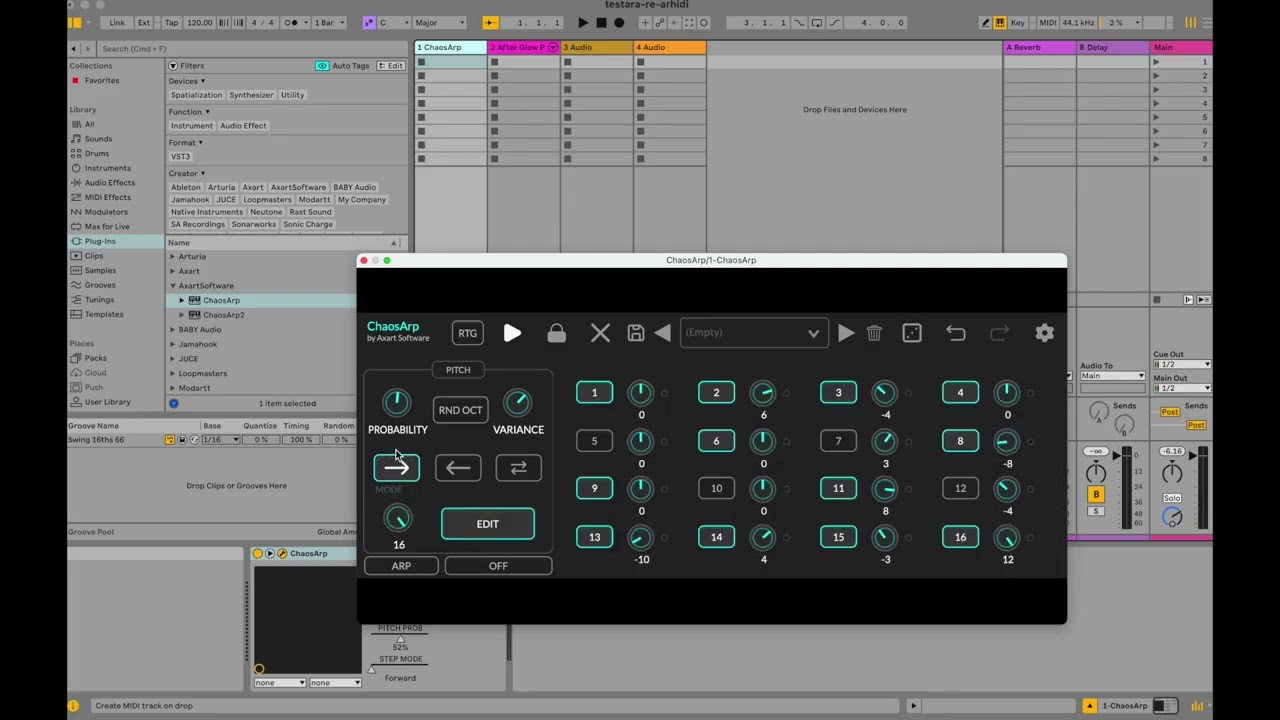Select the forward arrow step mode
The image size is (1280, 720).
pos(397,467)
